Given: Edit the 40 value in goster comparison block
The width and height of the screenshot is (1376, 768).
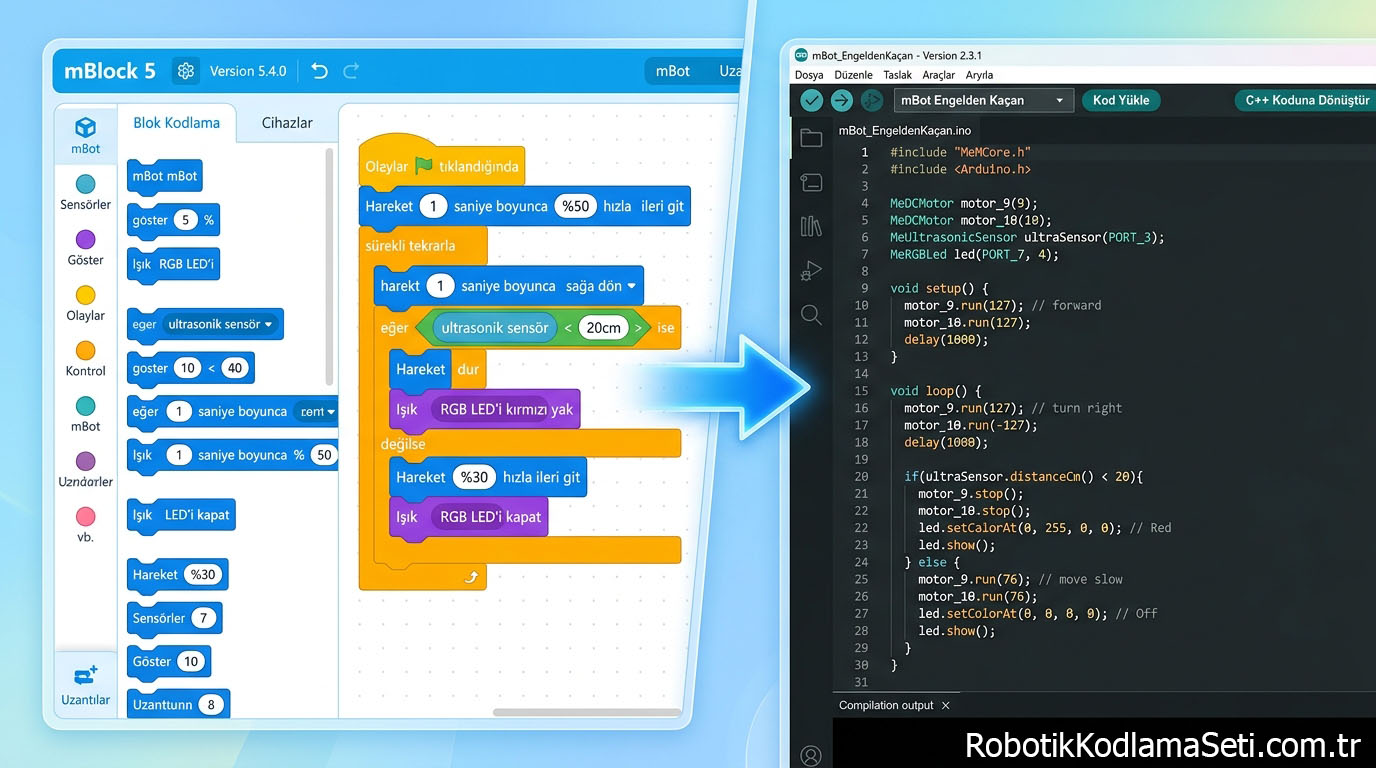Looking at the screenshot, I should pos(235,368).
